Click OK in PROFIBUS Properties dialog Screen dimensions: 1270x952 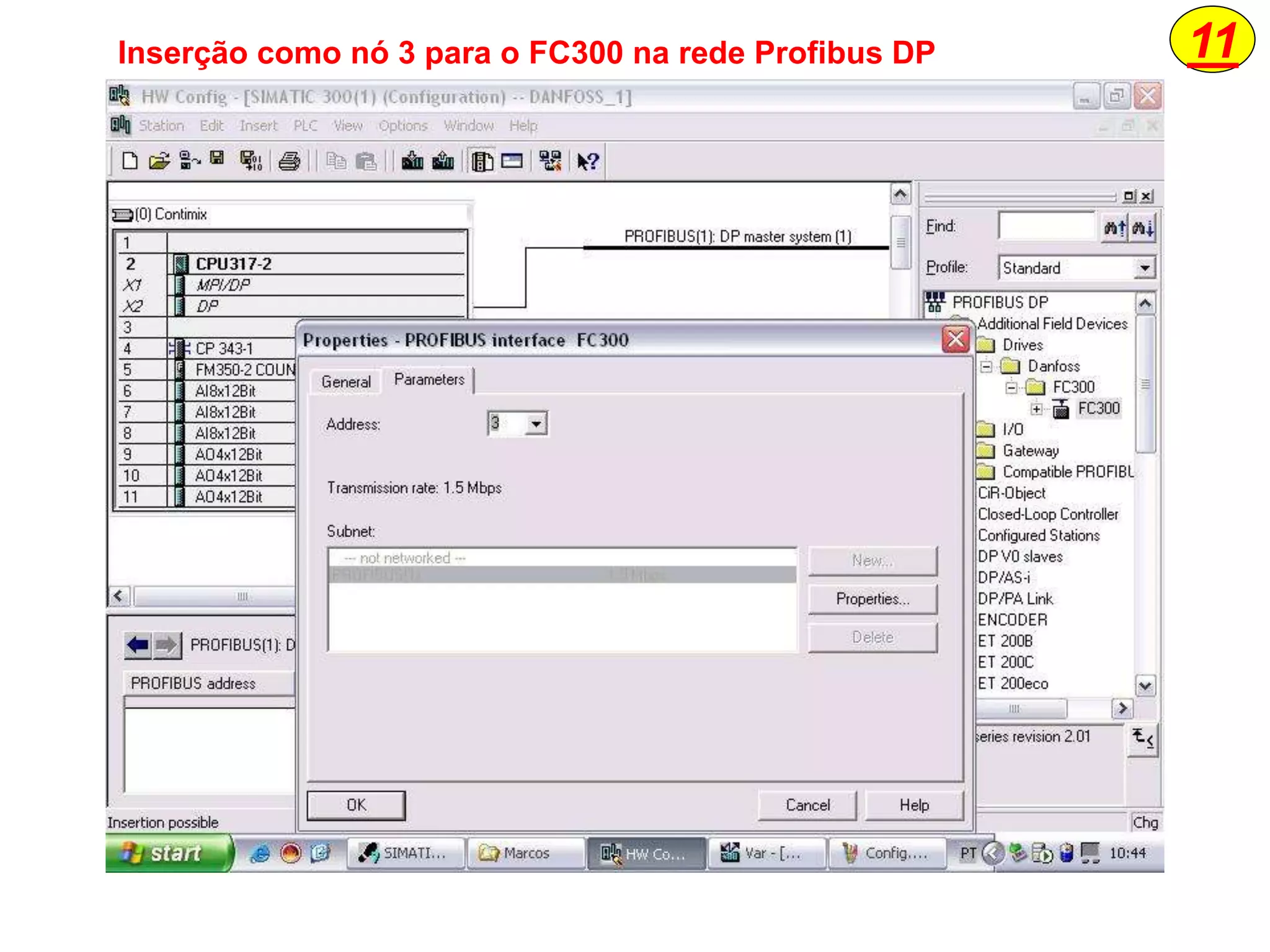356,805
